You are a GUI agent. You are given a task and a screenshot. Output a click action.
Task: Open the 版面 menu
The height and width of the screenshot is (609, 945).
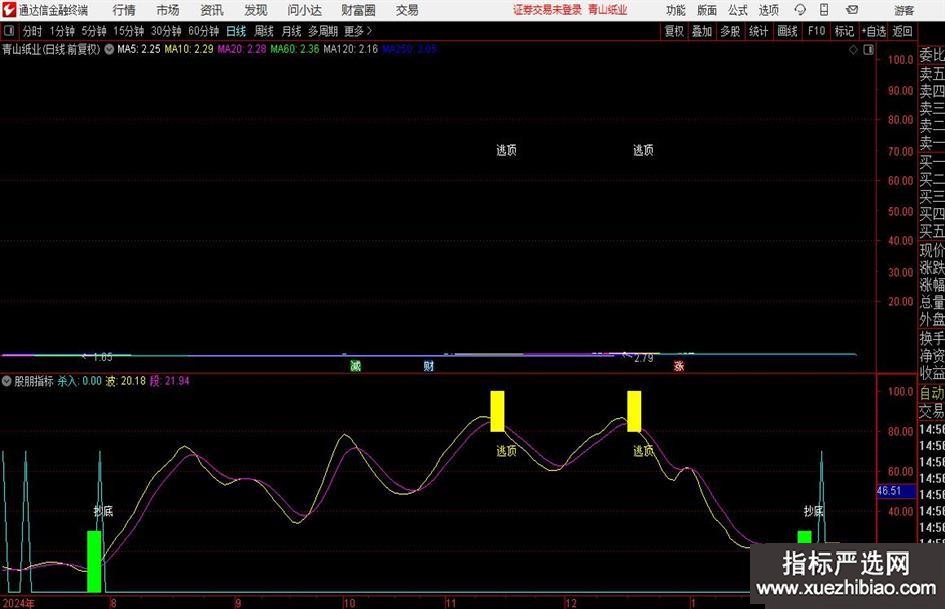coord(706,10)
